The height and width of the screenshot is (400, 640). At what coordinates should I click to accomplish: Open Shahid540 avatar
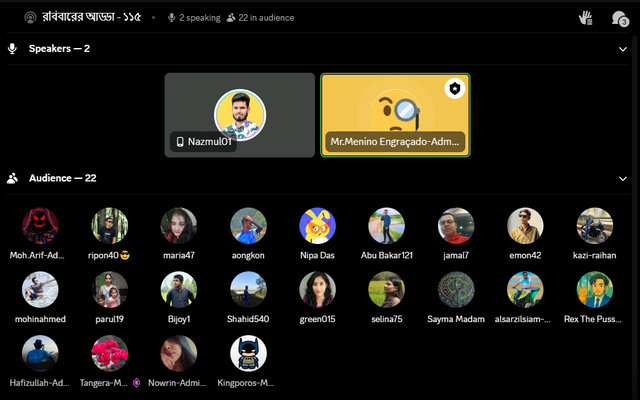click(248, 289)
